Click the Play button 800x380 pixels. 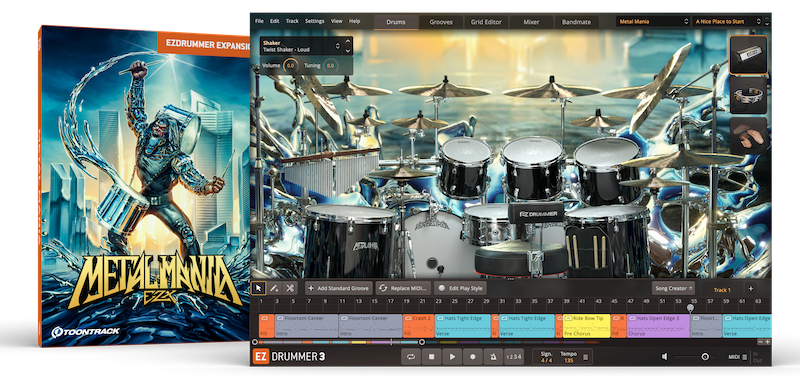click(x=452, y=357)
